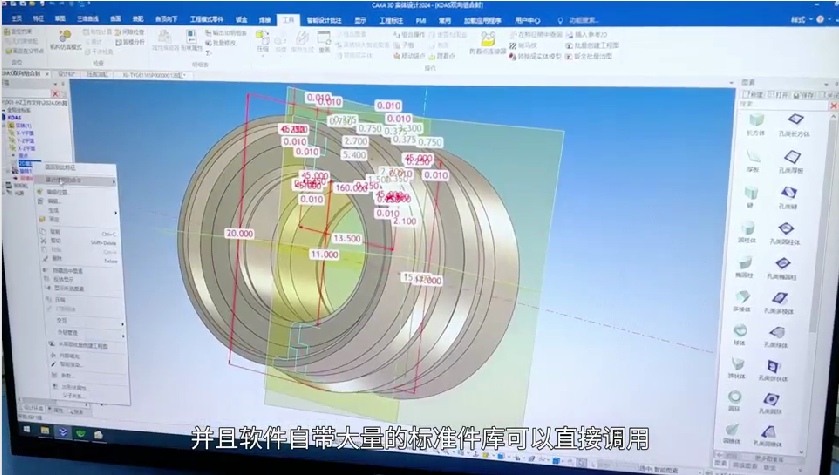
Task: Select the 长方体 box shape icon
Action: tap(752, 120)
